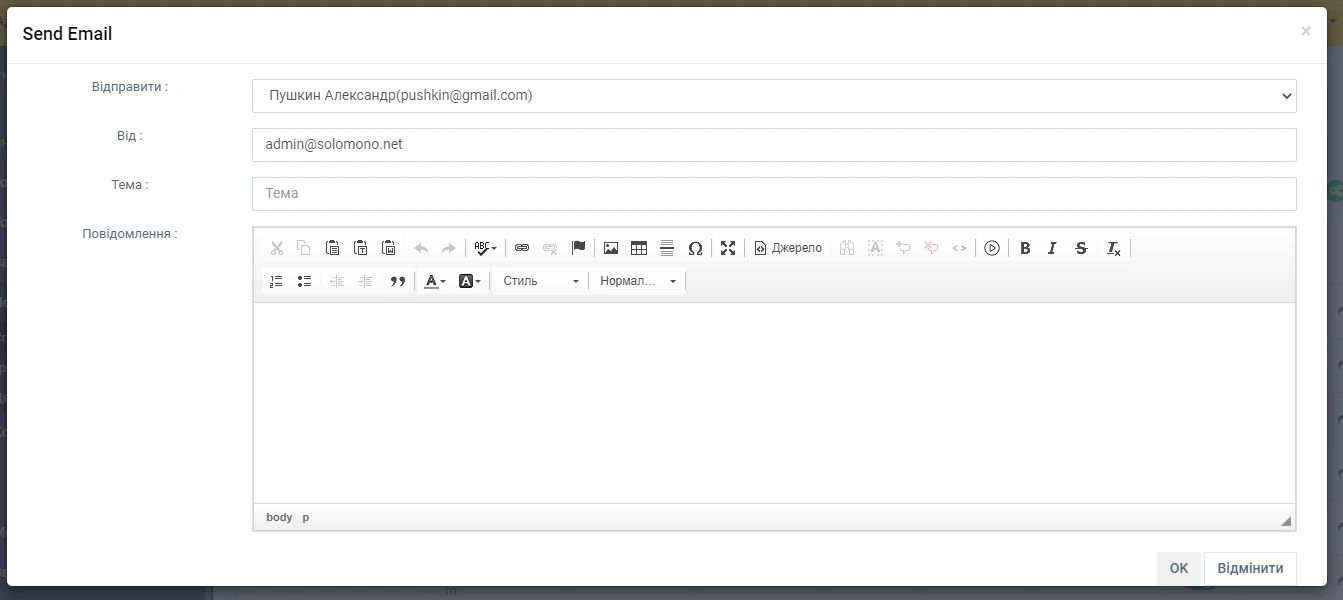Click into the Тема subject field
Viewport: 1343px width, 600px height.
tap(773, 194)
